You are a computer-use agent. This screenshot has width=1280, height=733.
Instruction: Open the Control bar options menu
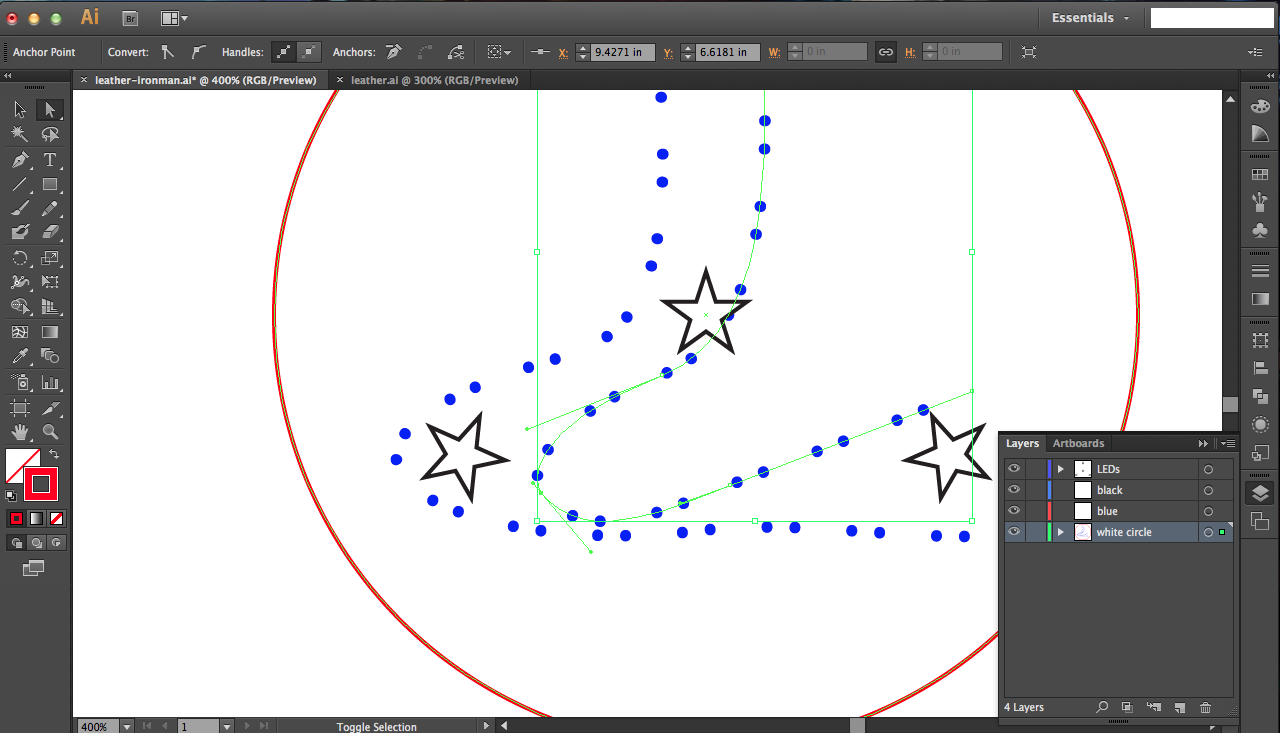pyautogui.click(x=1256, y=52)
